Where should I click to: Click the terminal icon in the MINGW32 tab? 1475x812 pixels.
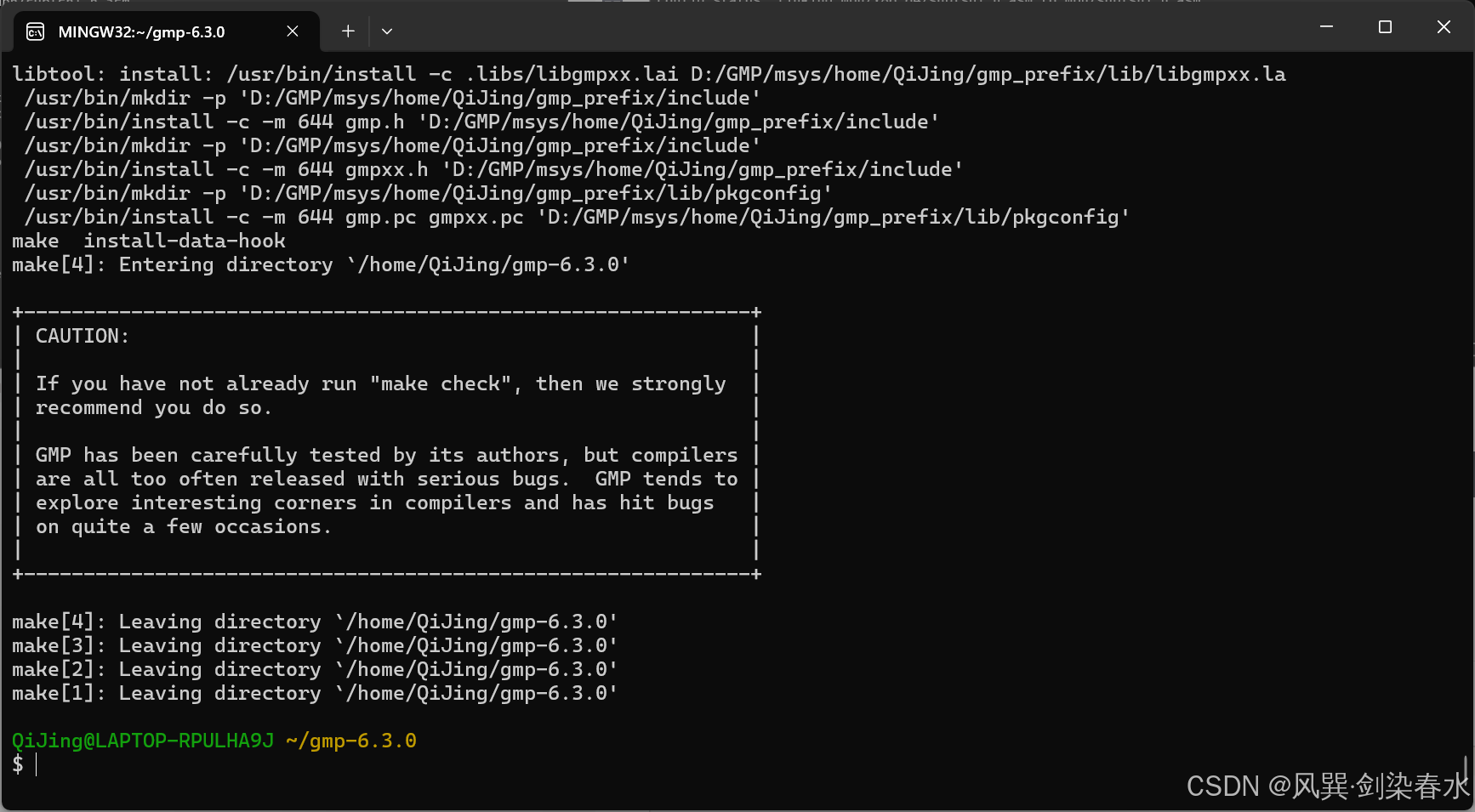[36, 31]
